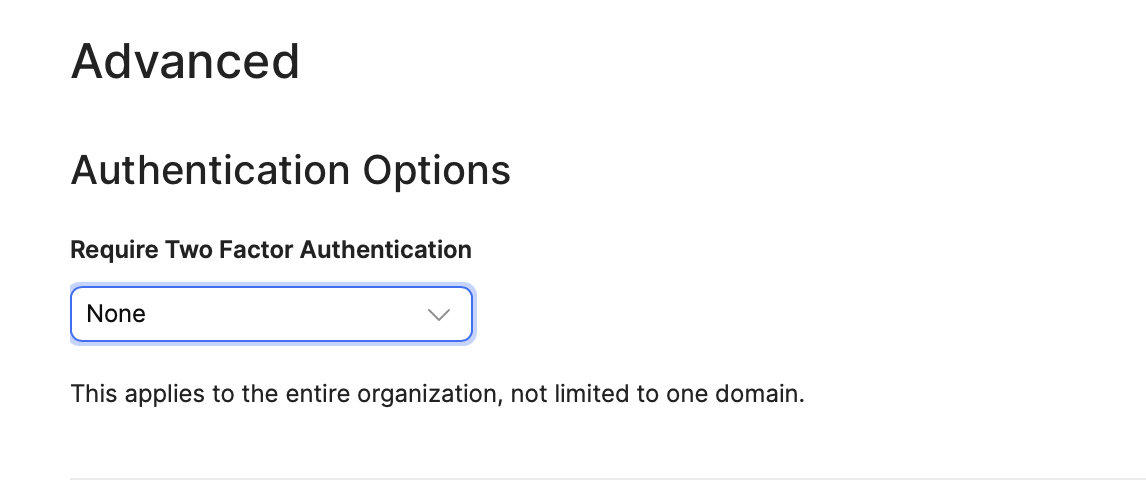1146x488 pixels.
Task: Click the word 'Authentication' in section heading
Action: tap(211, 171)
